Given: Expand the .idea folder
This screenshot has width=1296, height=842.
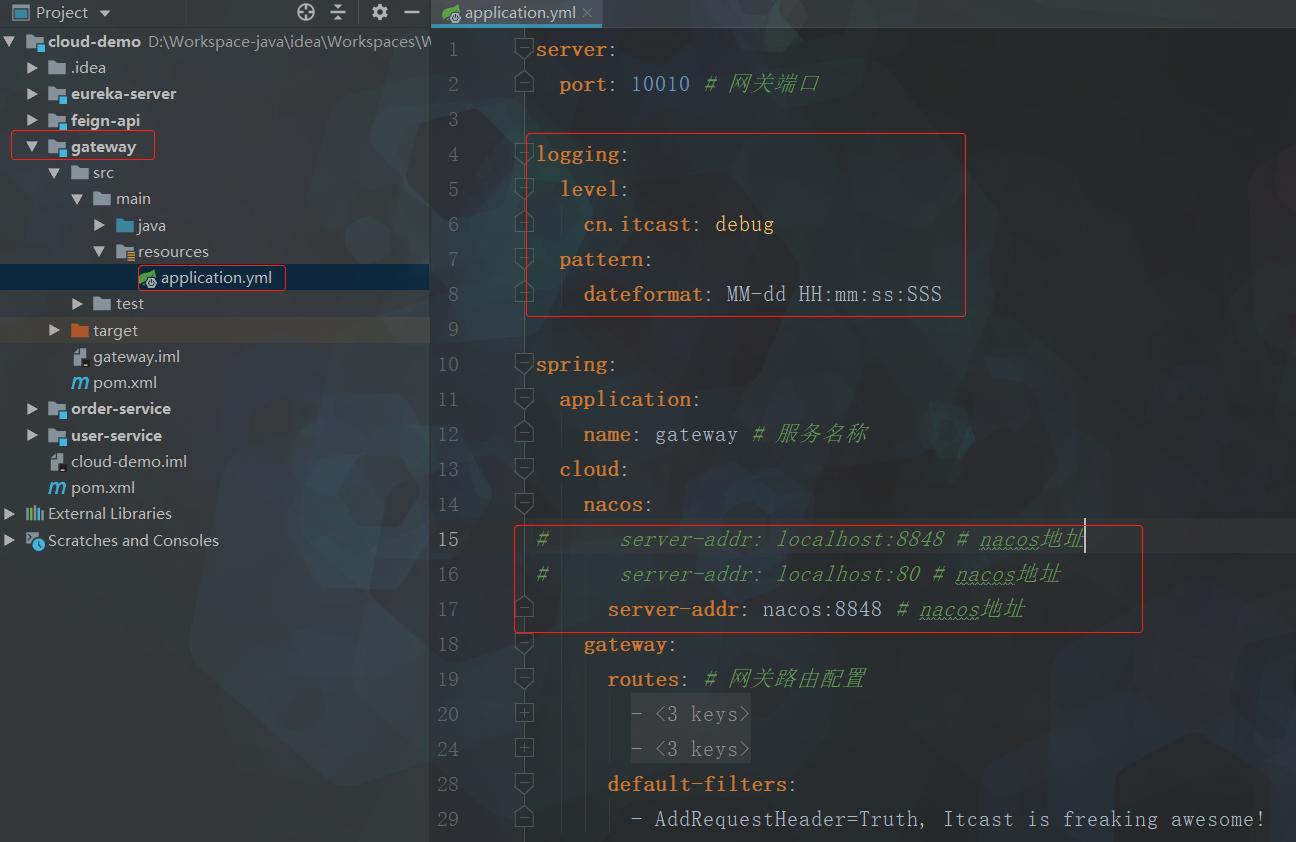Looking at the screenshot, I should 32,68.
